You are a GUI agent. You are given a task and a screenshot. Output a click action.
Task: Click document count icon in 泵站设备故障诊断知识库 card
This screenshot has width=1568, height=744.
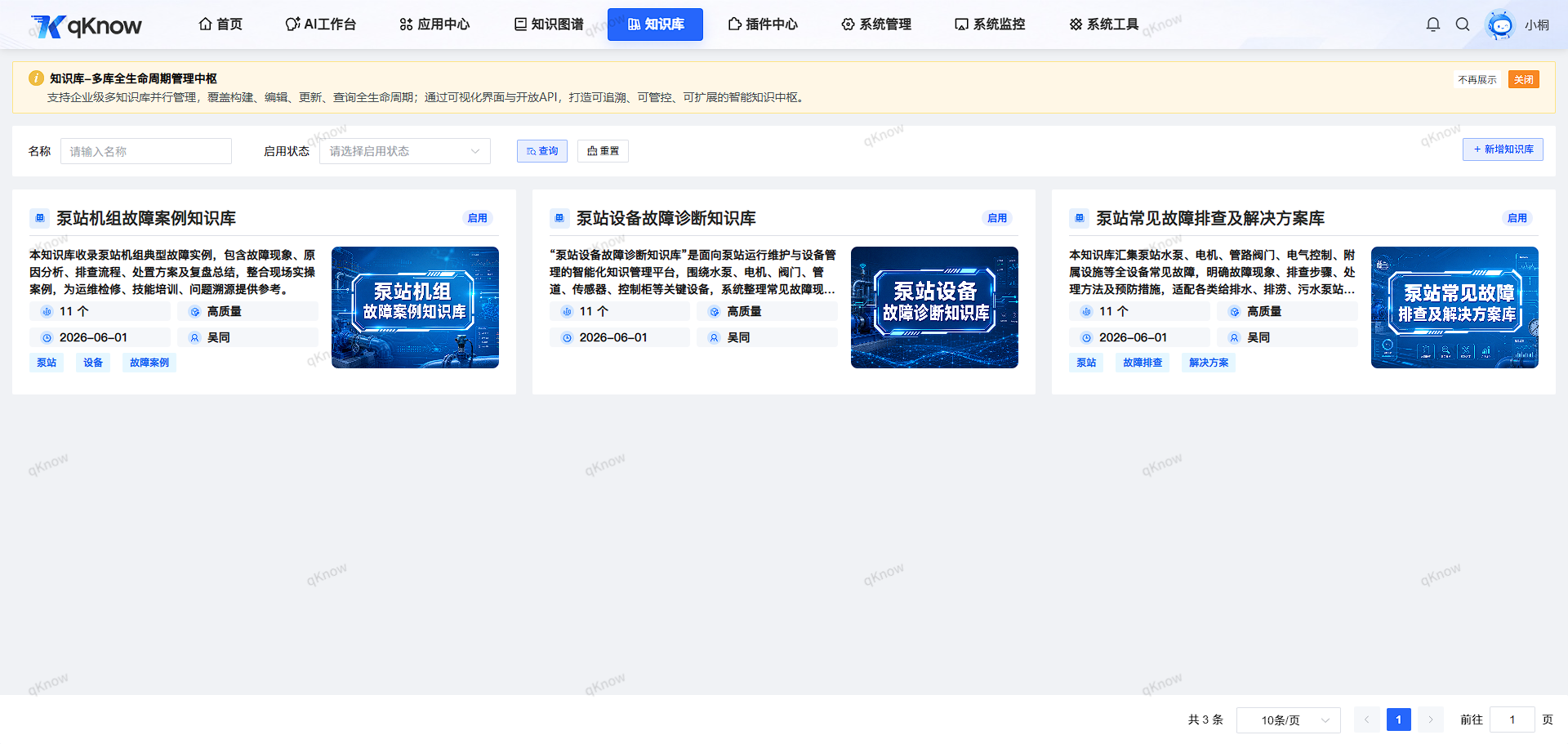[567, 312]
